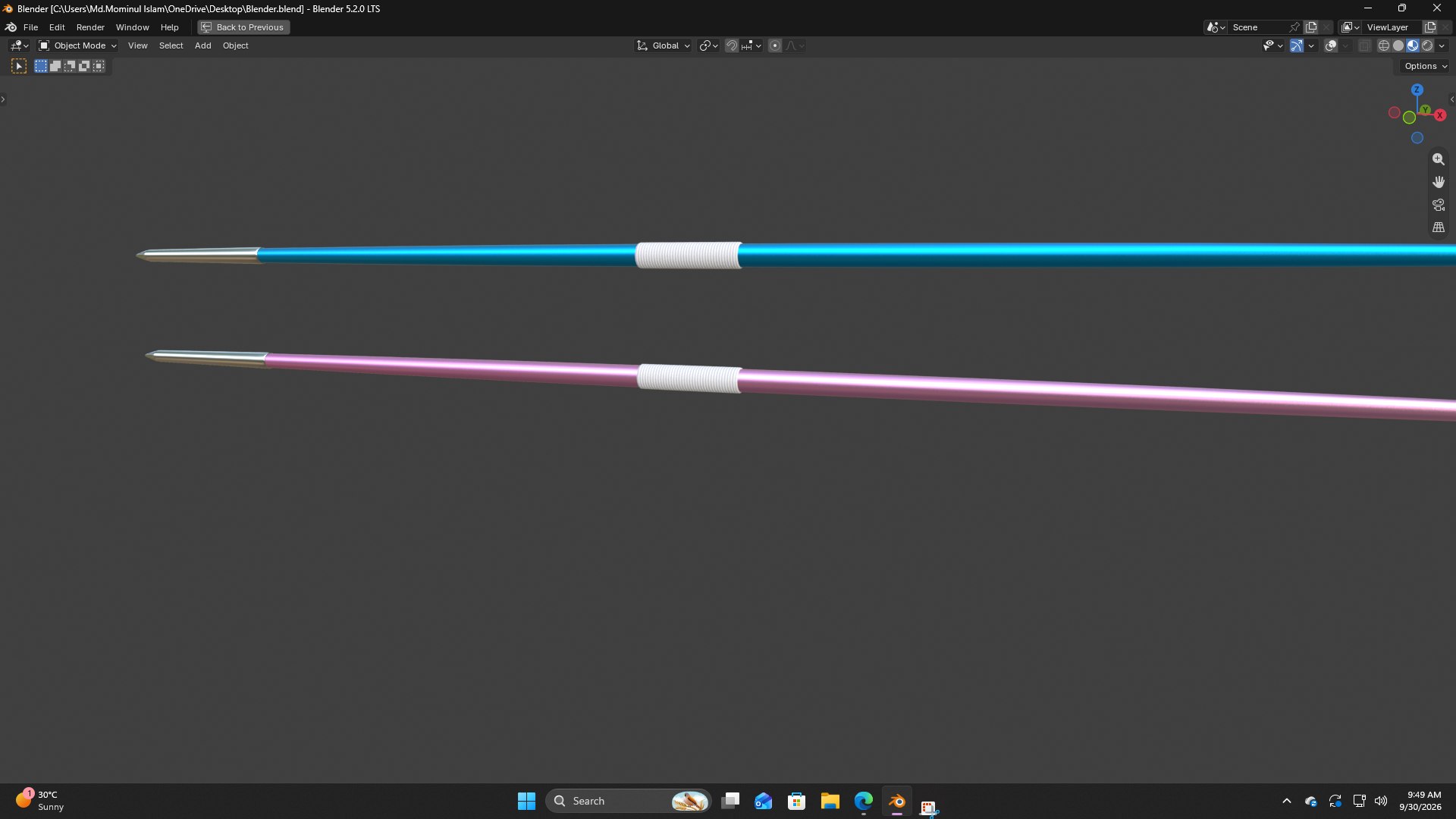Open the Render menu
Viewport: 1456px width, 819px height.
[90, 27]
